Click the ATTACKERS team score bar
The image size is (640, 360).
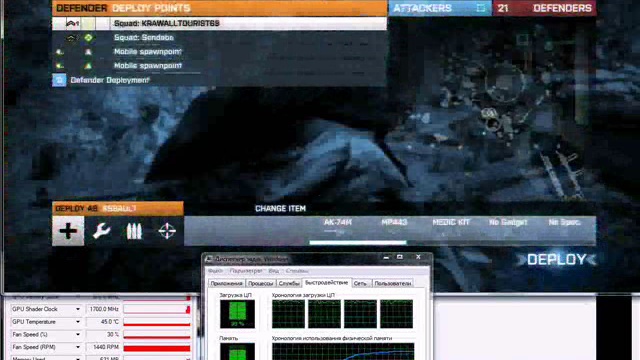point(440,8)
